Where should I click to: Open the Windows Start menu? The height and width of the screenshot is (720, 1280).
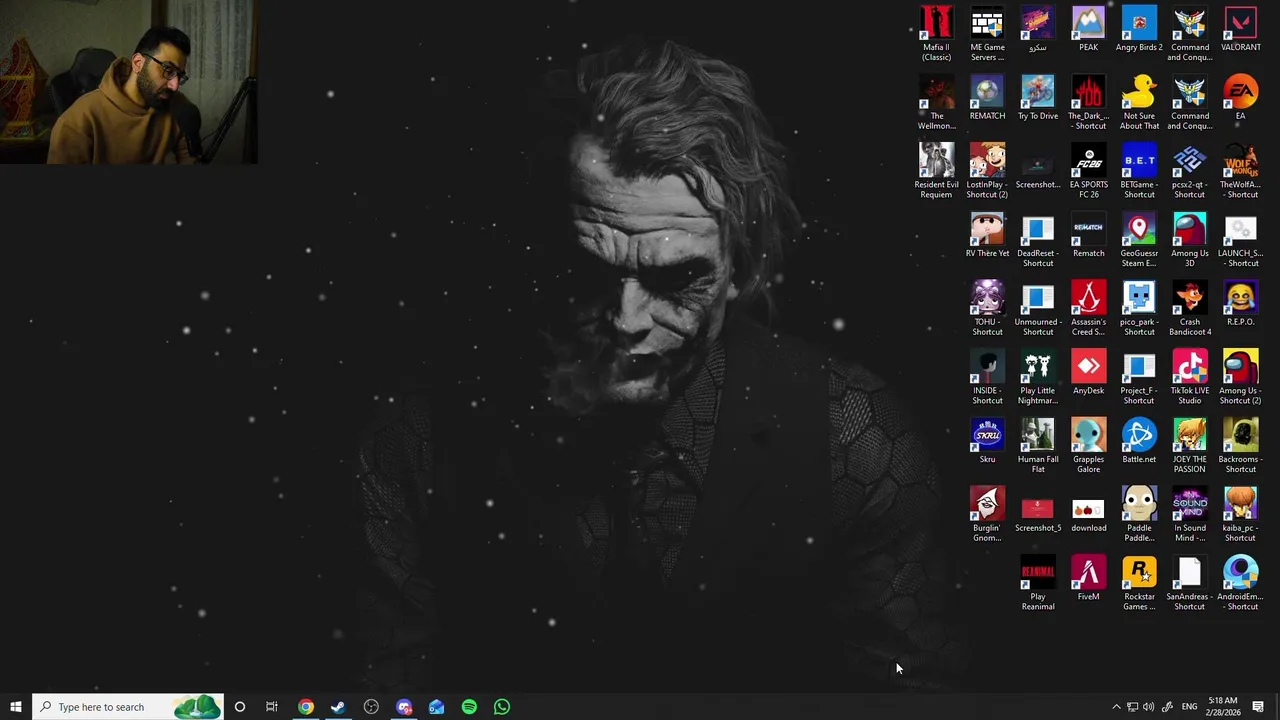[16, 707]
